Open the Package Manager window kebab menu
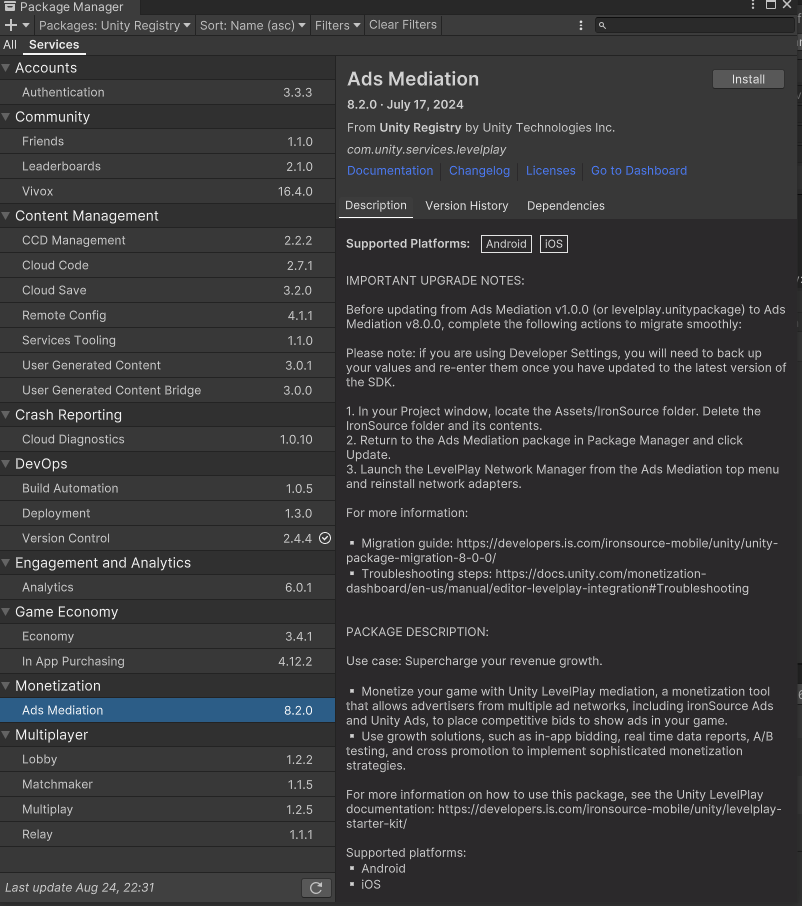Image resolution: width=802 pixels, height=906 pixels. (753, 5)
